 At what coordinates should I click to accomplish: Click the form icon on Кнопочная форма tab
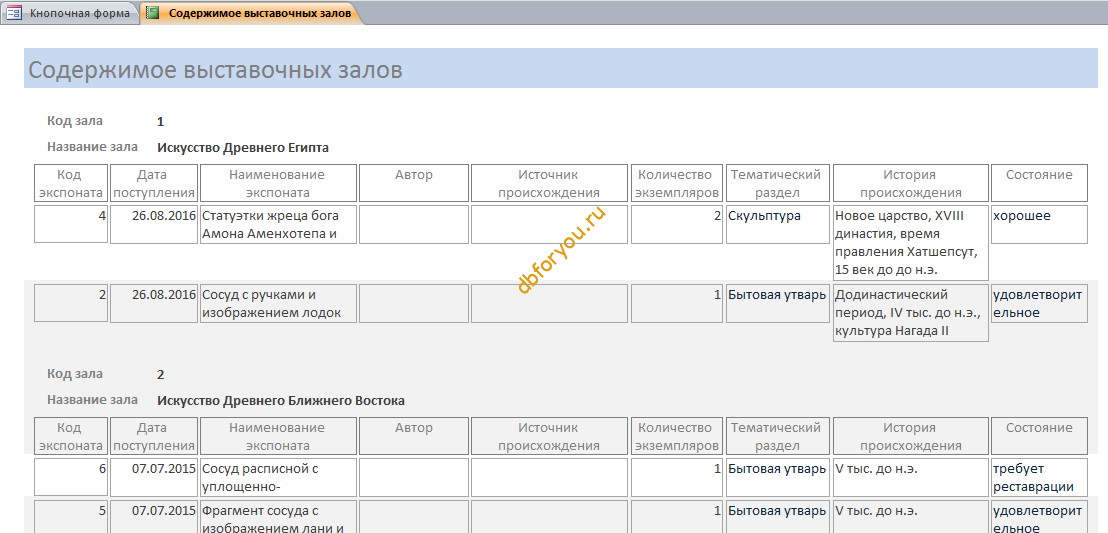point(14,13)
